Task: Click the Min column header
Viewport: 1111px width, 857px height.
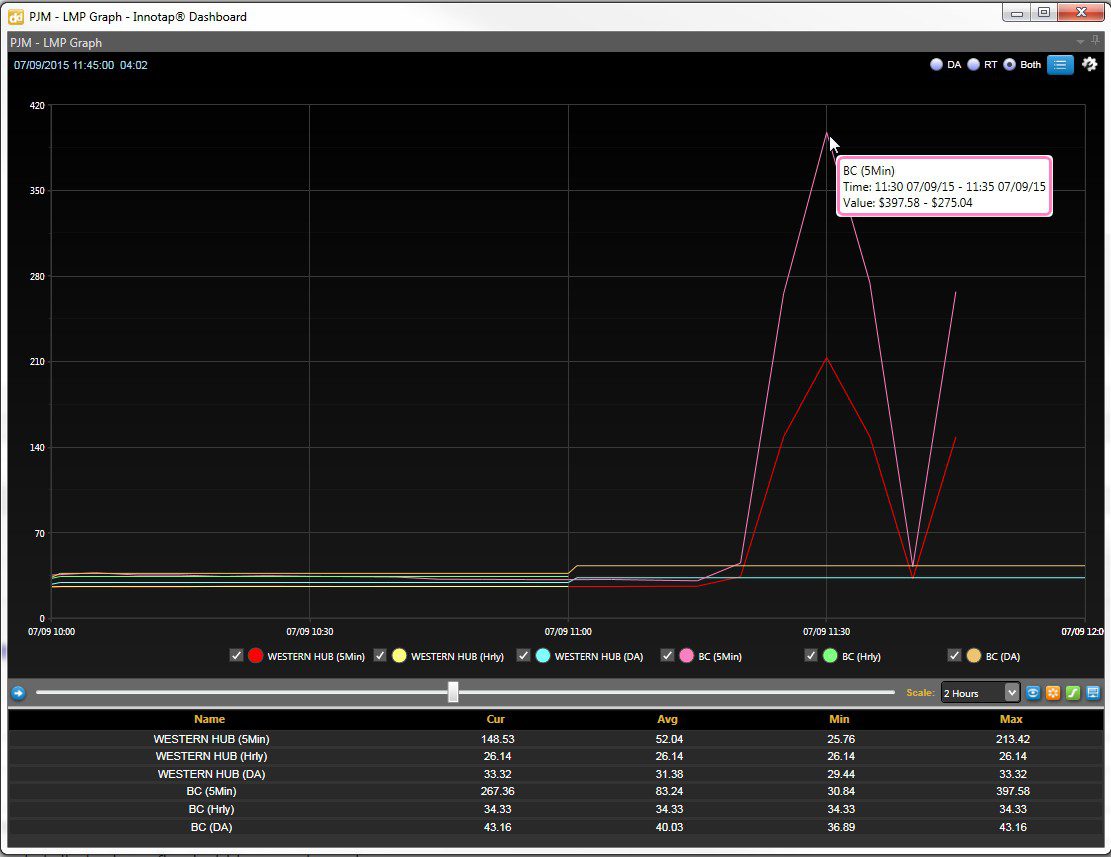Action: pos(840,719)
